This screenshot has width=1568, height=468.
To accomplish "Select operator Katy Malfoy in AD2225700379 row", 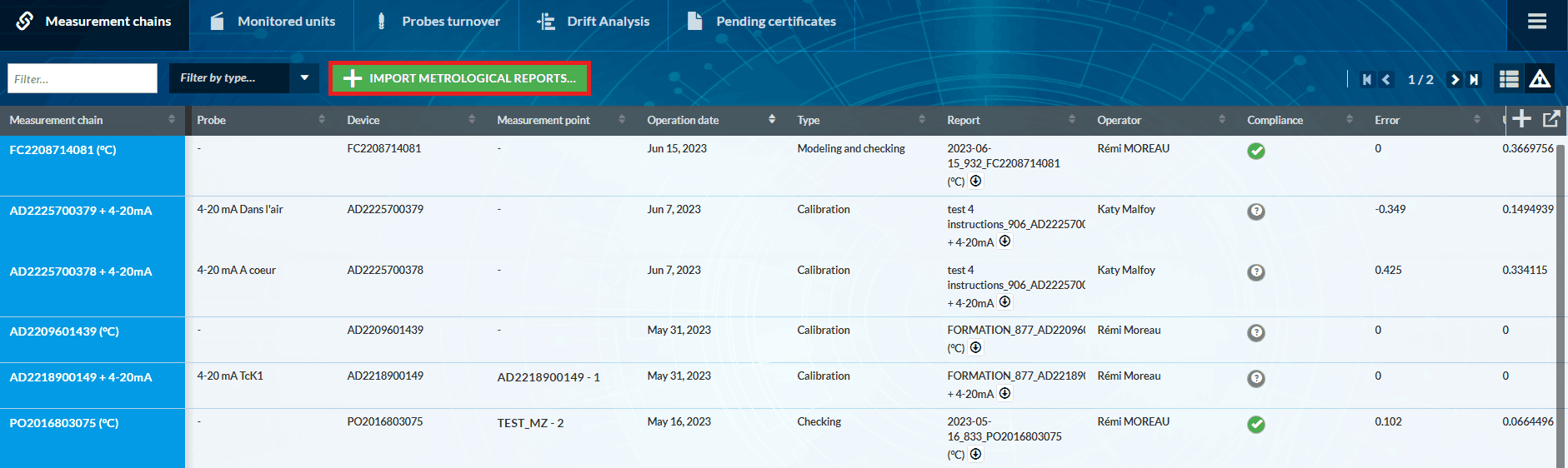I will 1126,209.
